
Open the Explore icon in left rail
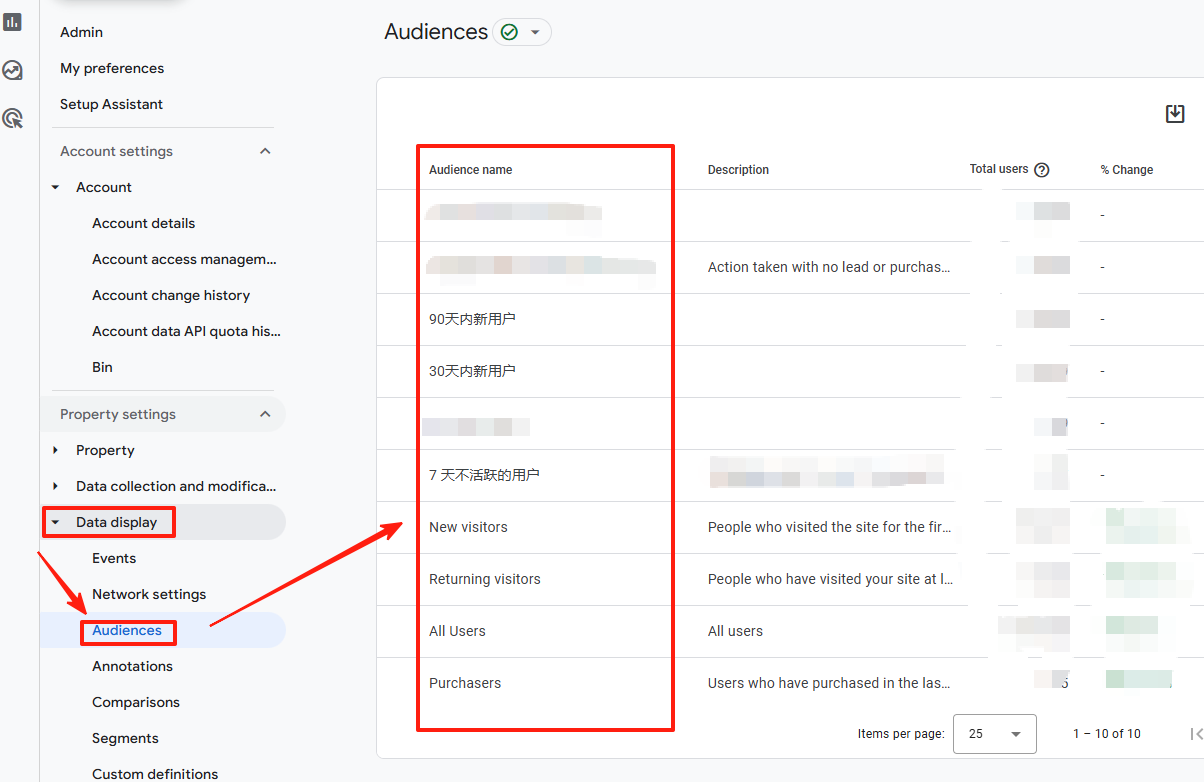(x=13, y=70)
